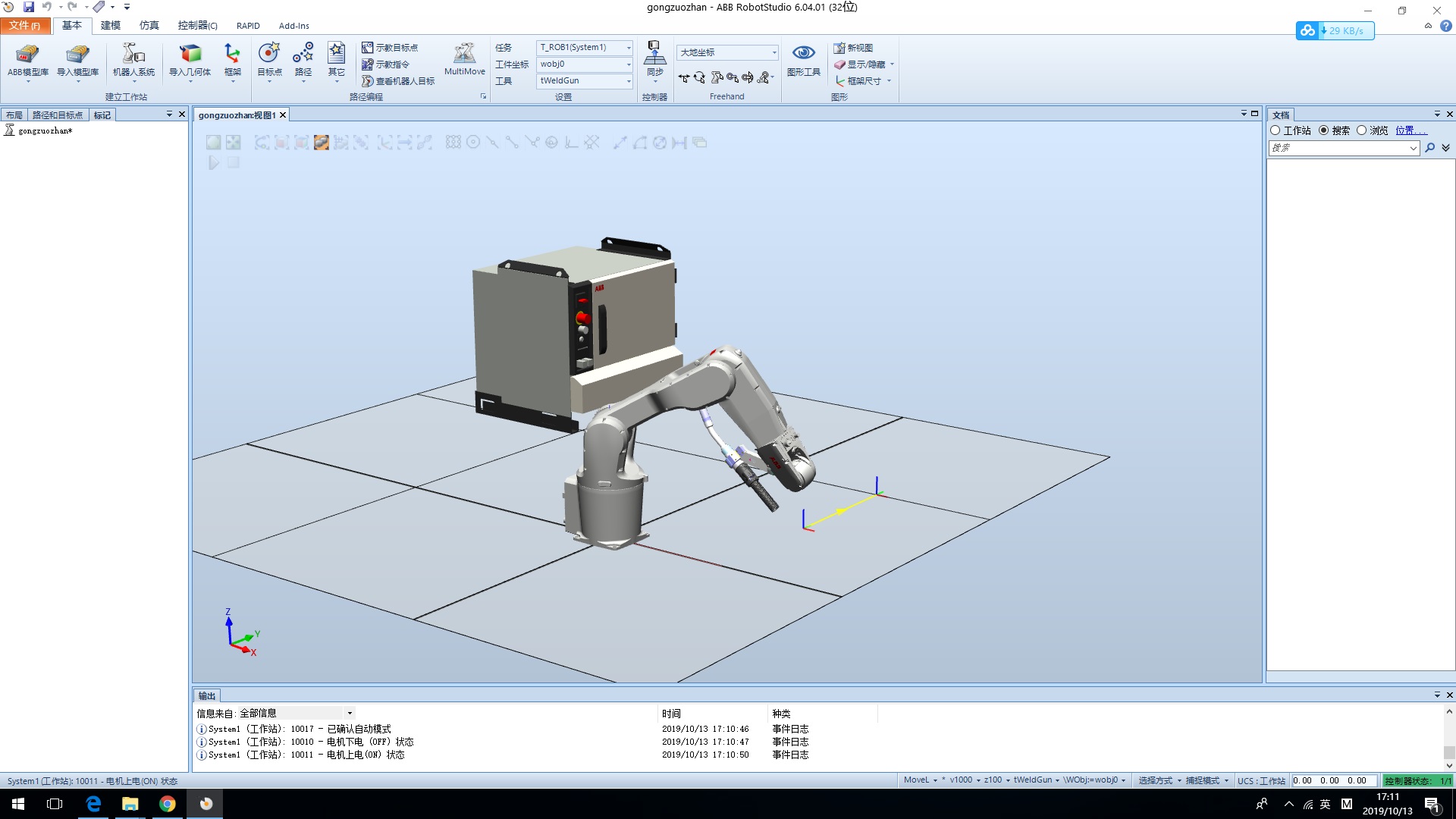Select the 浏览 radio button
The image size is (1456, 819).
pos(1362,130)
